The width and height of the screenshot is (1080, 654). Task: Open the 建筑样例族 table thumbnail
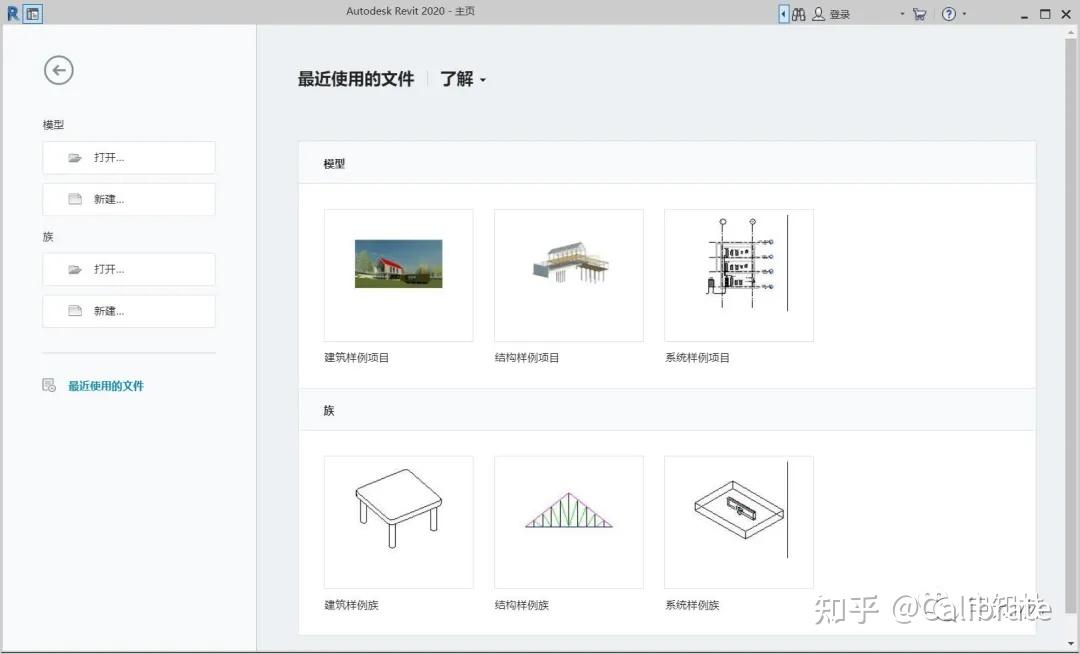coord(399,522)
